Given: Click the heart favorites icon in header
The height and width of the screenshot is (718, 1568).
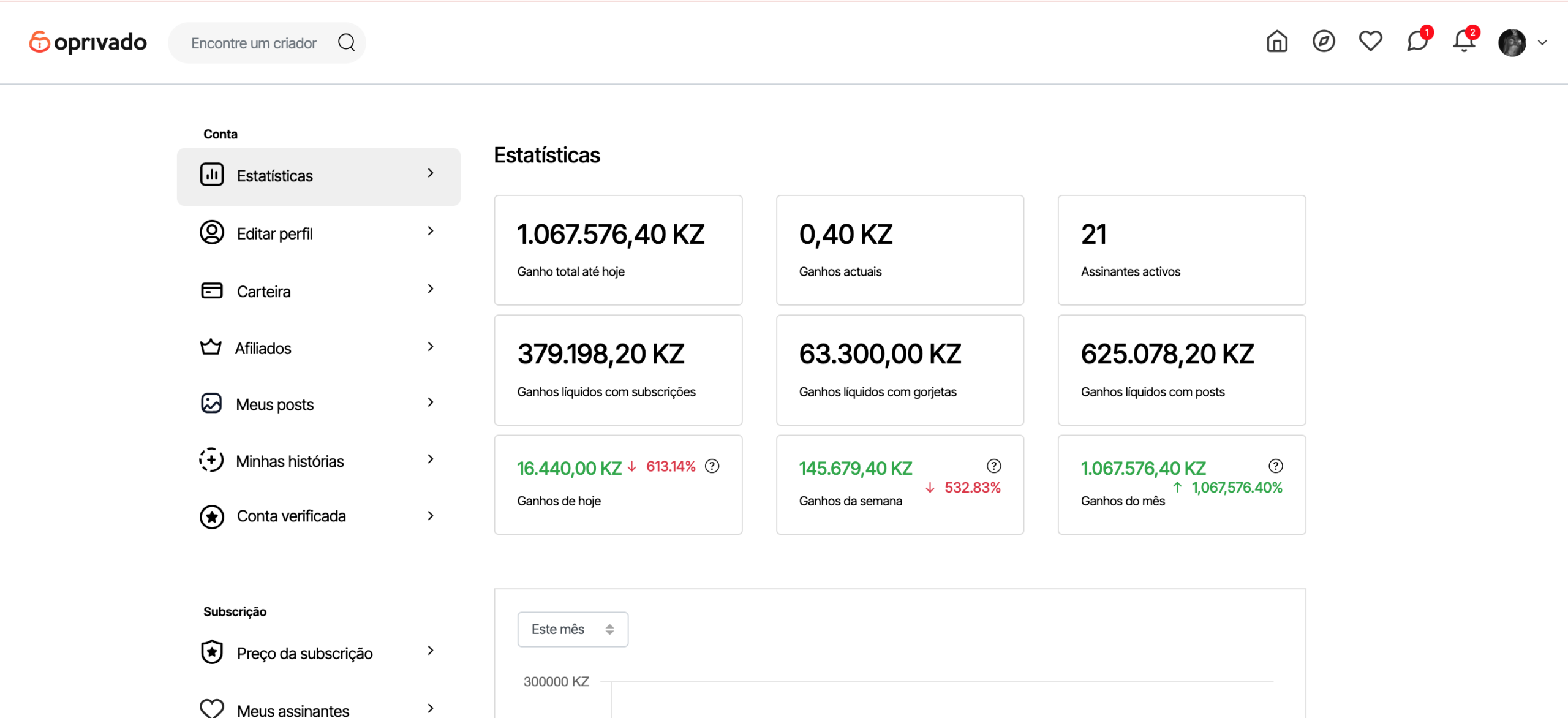Looking at the screenshot, I should coord(1370,42).
